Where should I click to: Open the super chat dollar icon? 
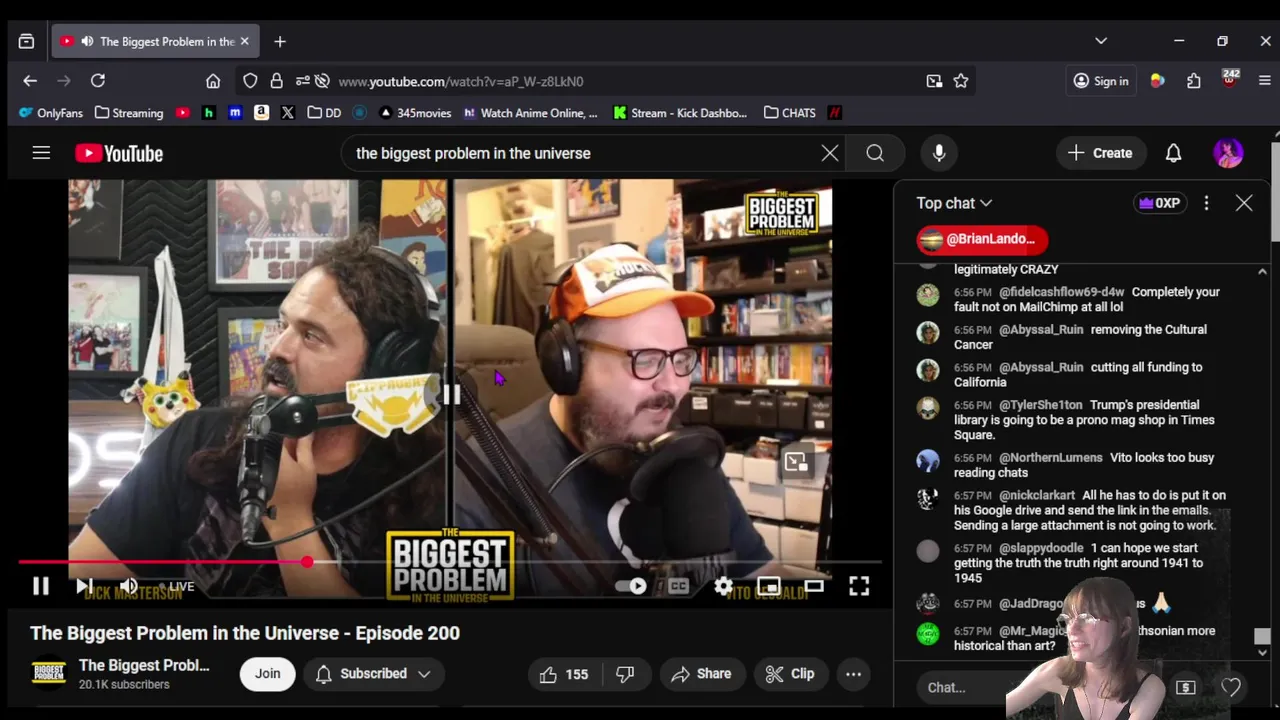click(1186, 687)
